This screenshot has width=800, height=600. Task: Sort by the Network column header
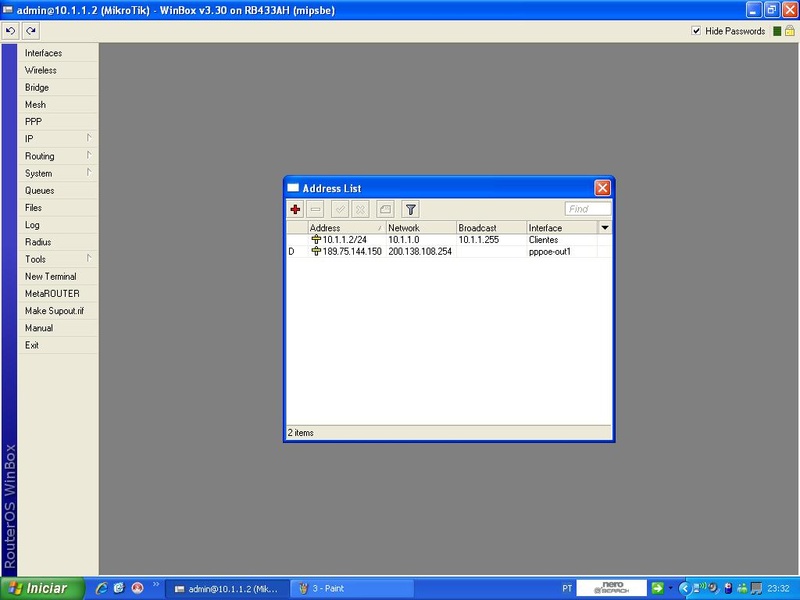tap(421, 228)
